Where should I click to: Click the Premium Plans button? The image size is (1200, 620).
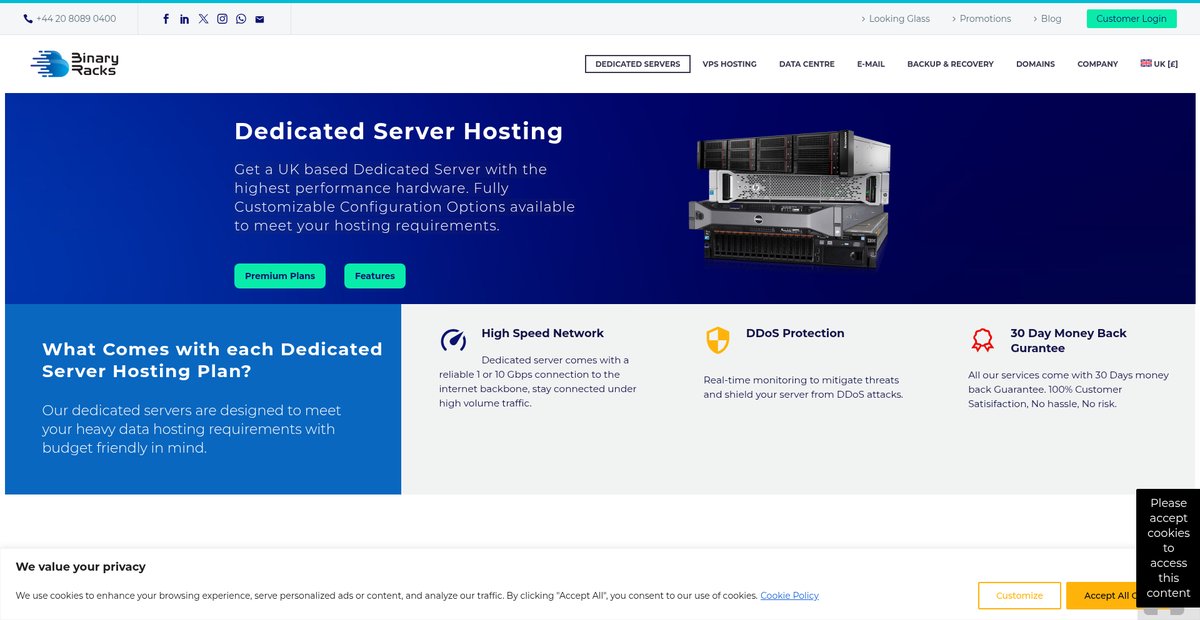point(280,276)
